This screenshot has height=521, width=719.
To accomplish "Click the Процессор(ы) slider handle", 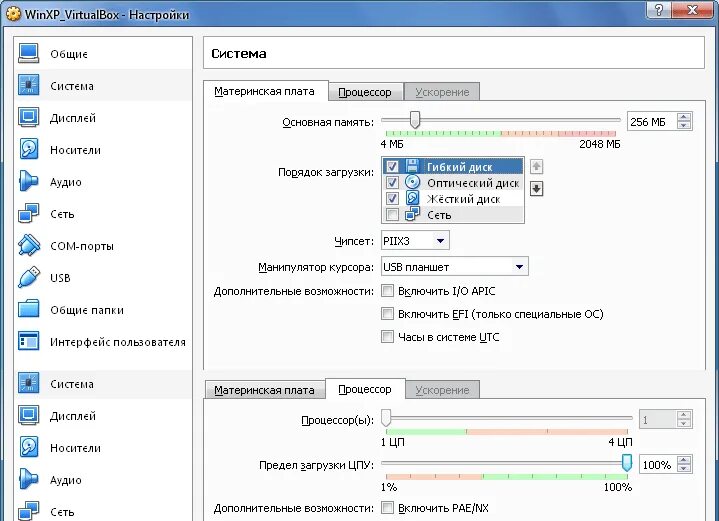I will (386, 418).
